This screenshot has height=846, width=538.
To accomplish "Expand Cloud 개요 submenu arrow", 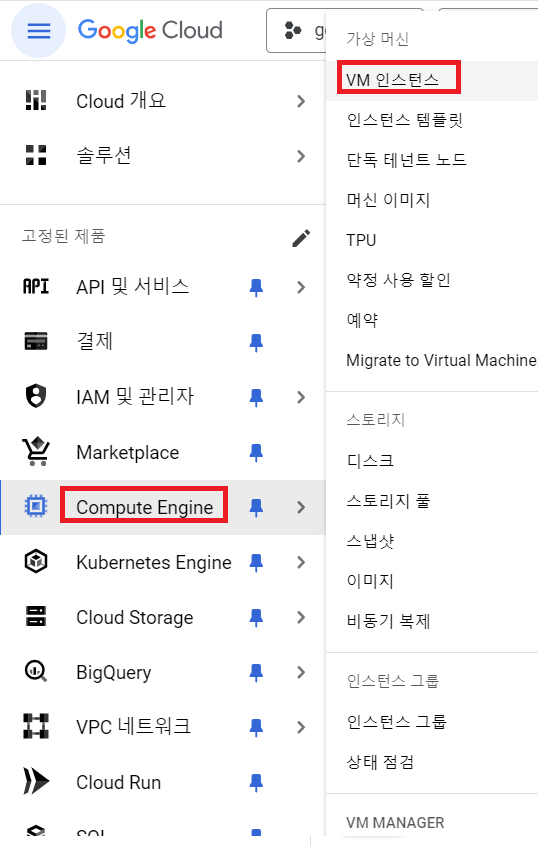I will pyautogui.click(x=301, y=101).
